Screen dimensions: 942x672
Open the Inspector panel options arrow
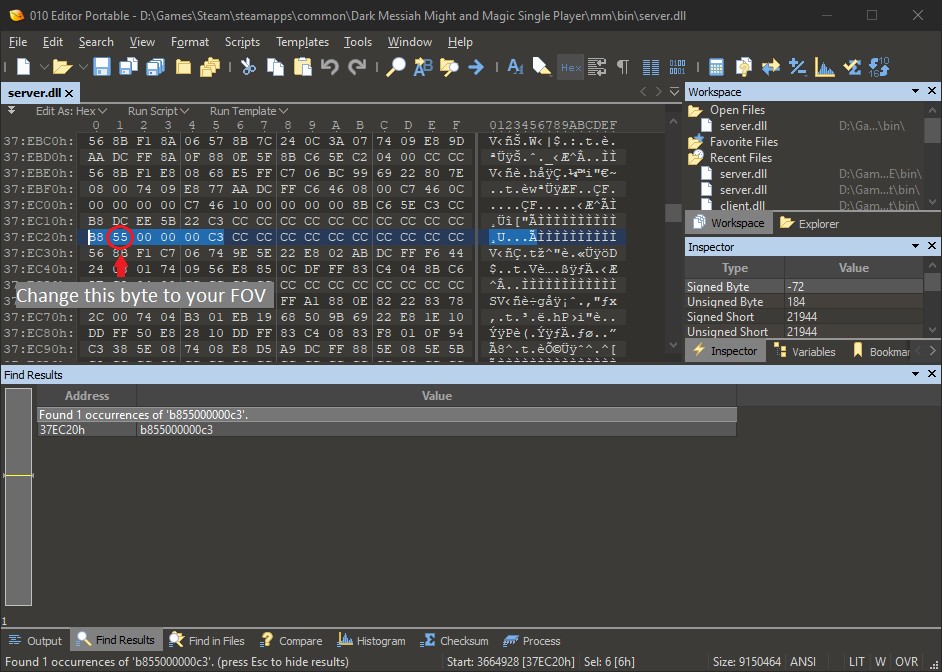pos(915,246)
